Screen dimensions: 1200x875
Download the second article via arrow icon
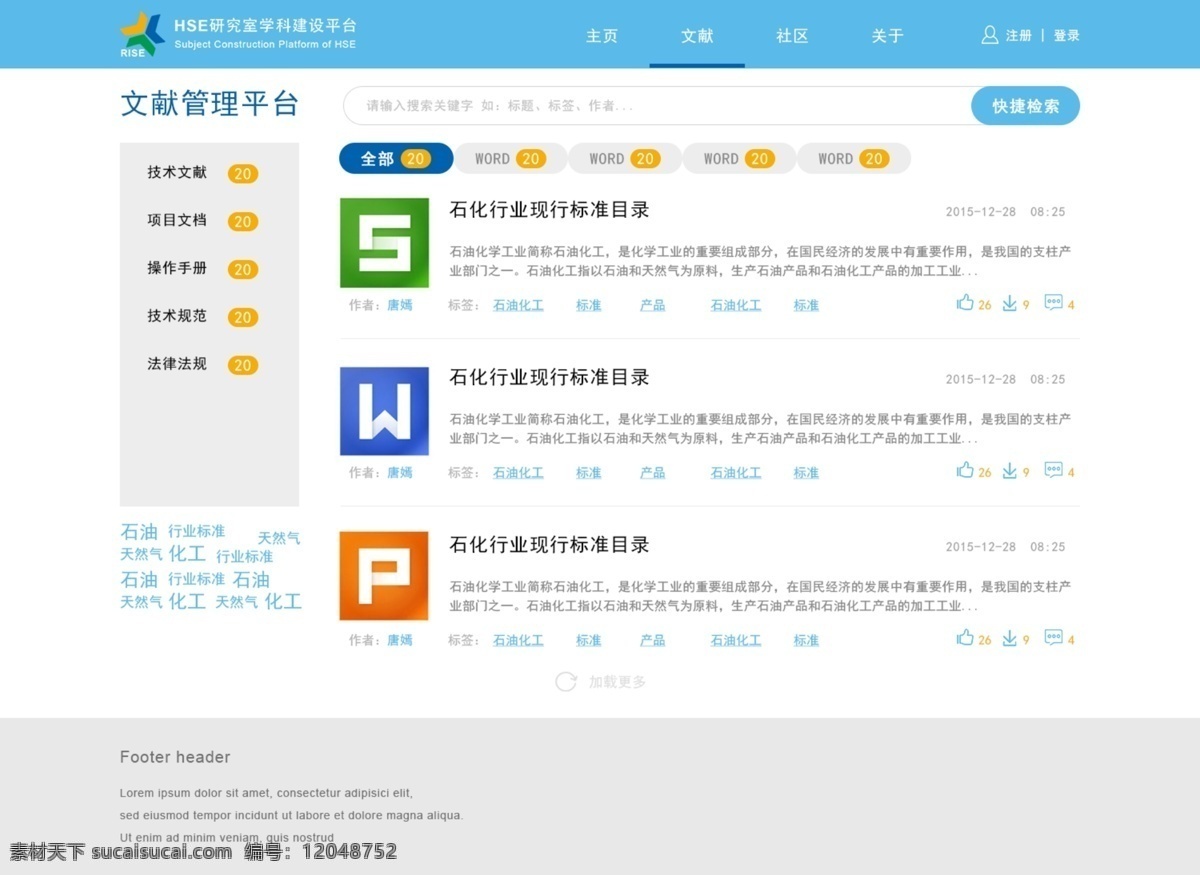coord(1009,471)
